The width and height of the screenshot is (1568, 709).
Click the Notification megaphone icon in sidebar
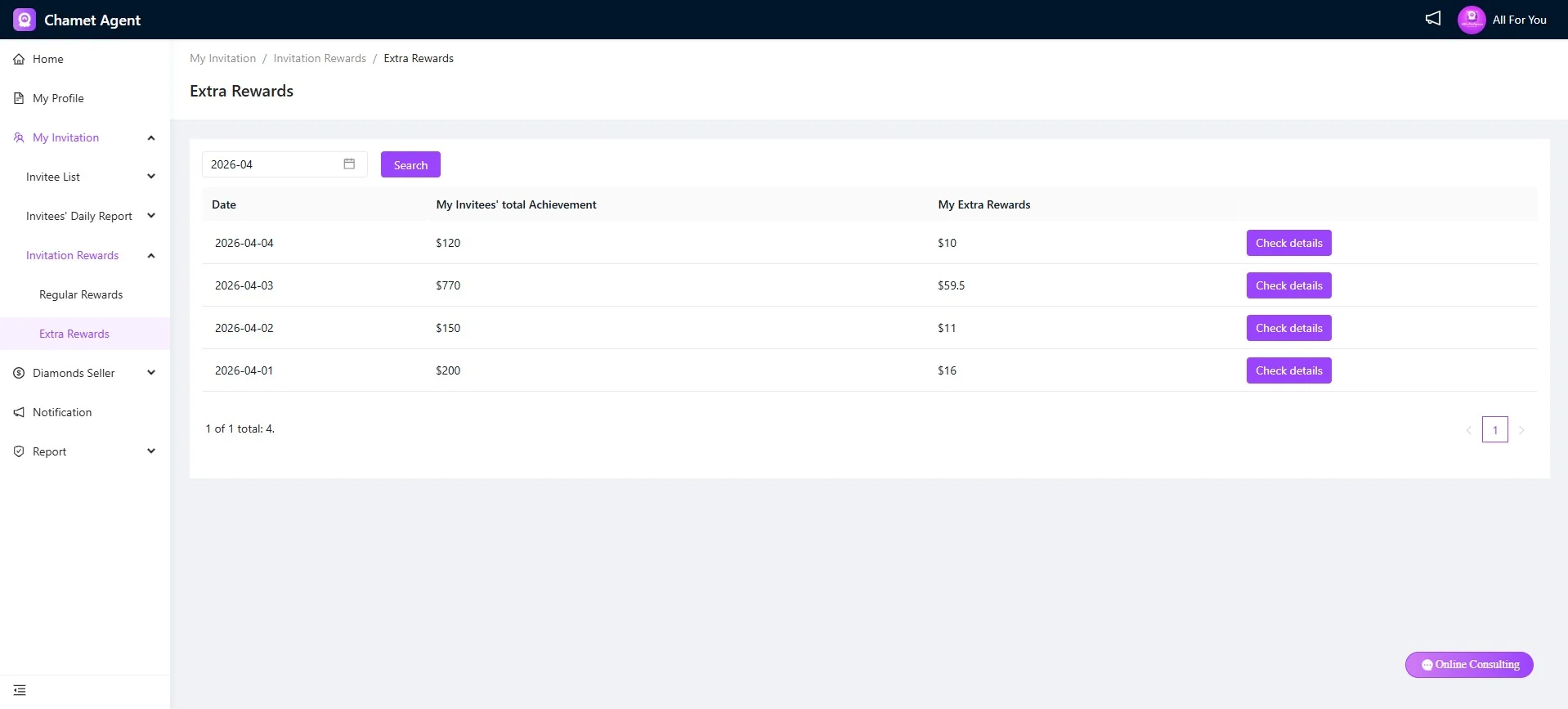point(19,412)
